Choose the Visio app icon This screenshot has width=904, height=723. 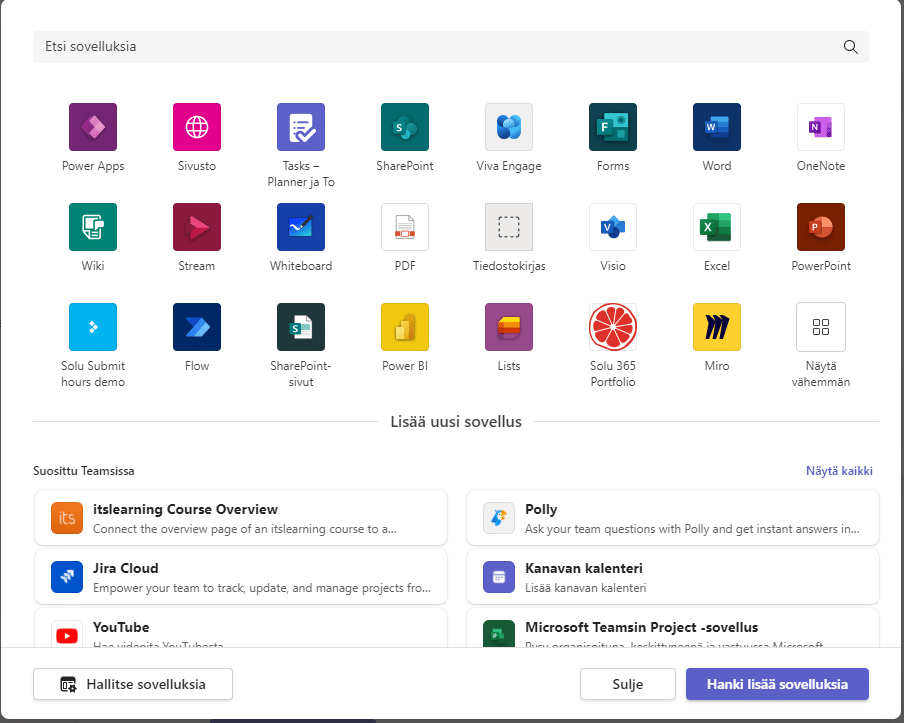(613, 228)
